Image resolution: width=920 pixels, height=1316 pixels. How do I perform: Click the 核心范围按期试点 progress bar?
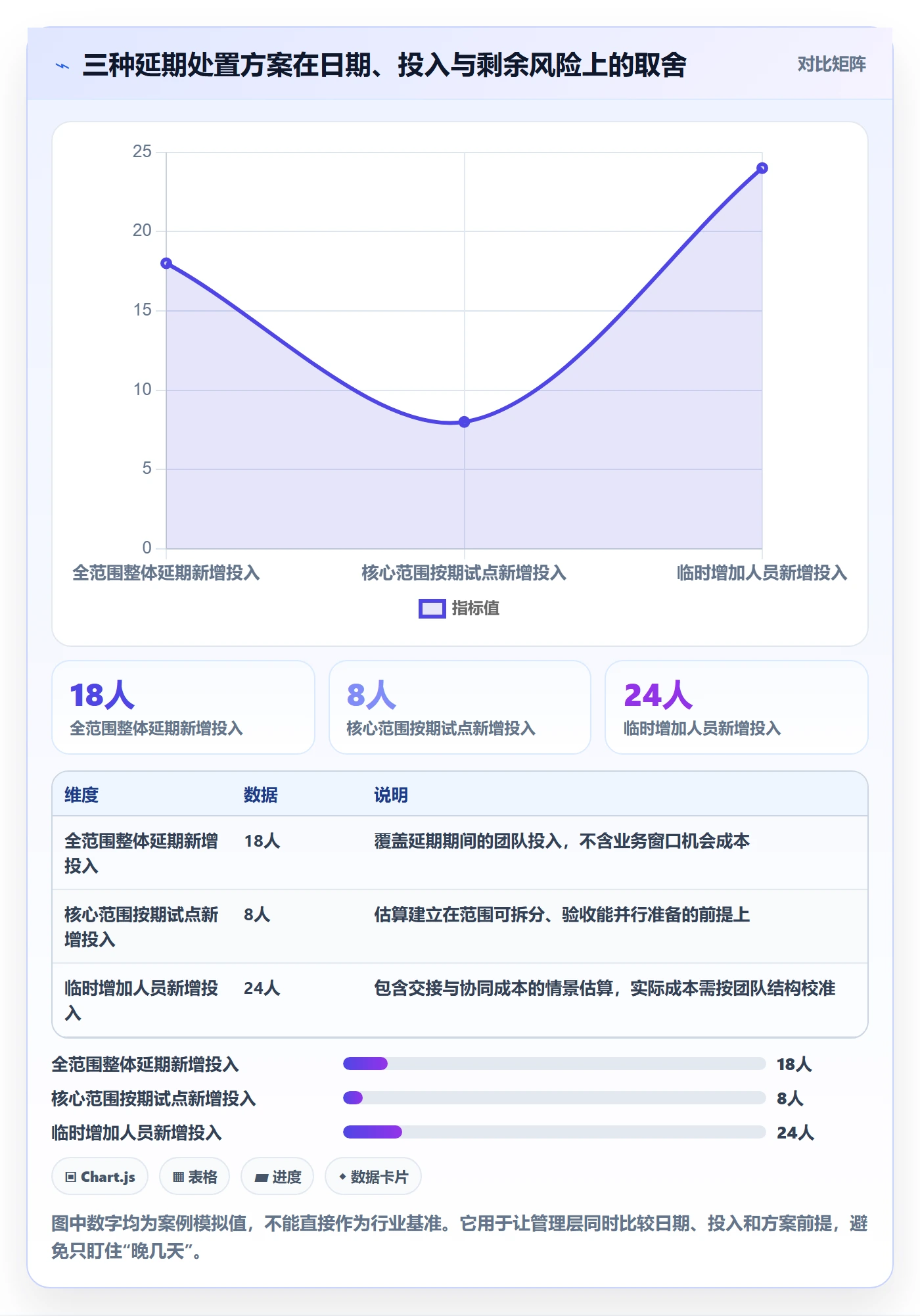point(555,1098)
